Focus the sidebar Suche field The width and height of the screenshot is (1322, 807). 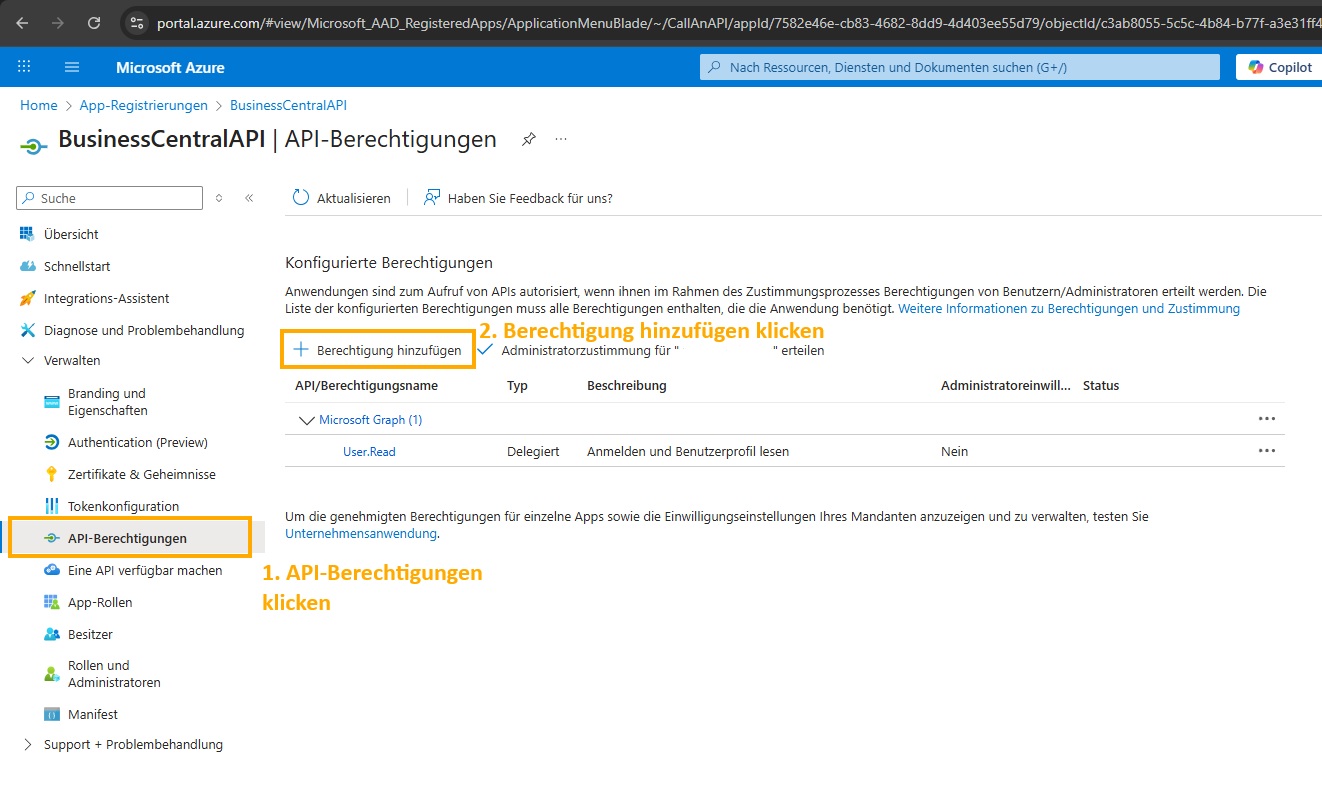pos(110,198)
